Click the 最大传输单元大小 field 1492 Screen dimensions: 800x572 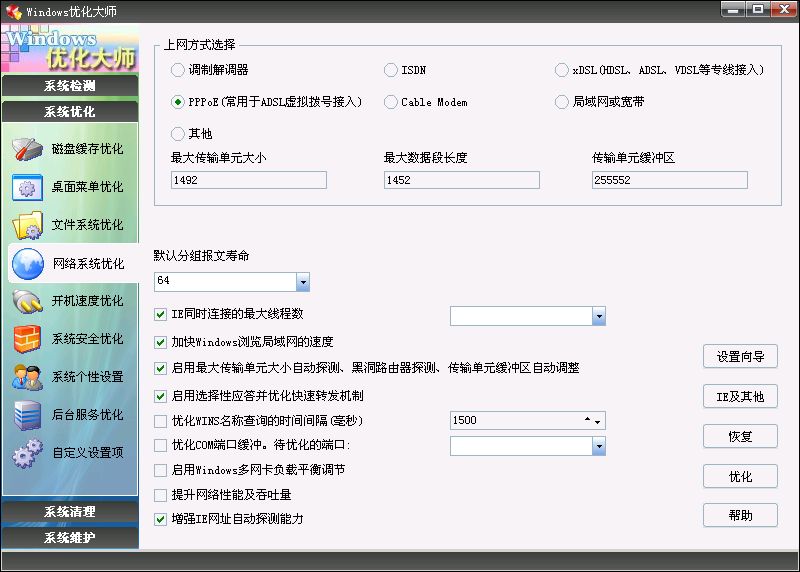pyautogui.click(x=249, y=180)
